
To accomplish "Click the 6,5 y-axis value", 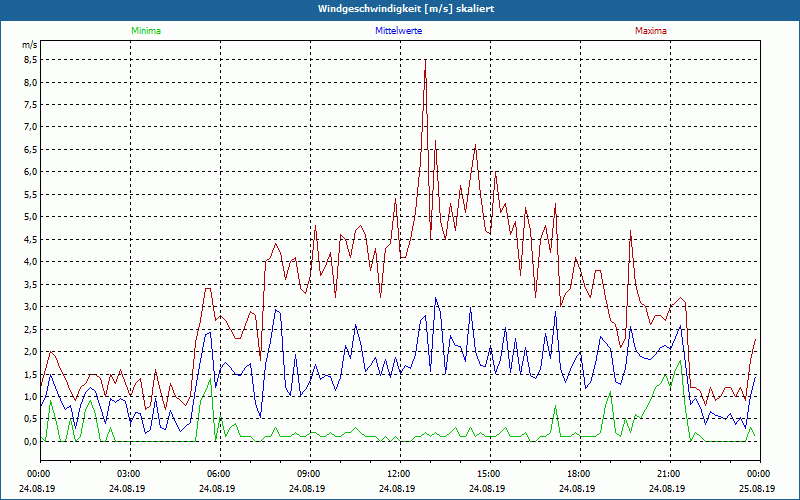I will 31,149.
